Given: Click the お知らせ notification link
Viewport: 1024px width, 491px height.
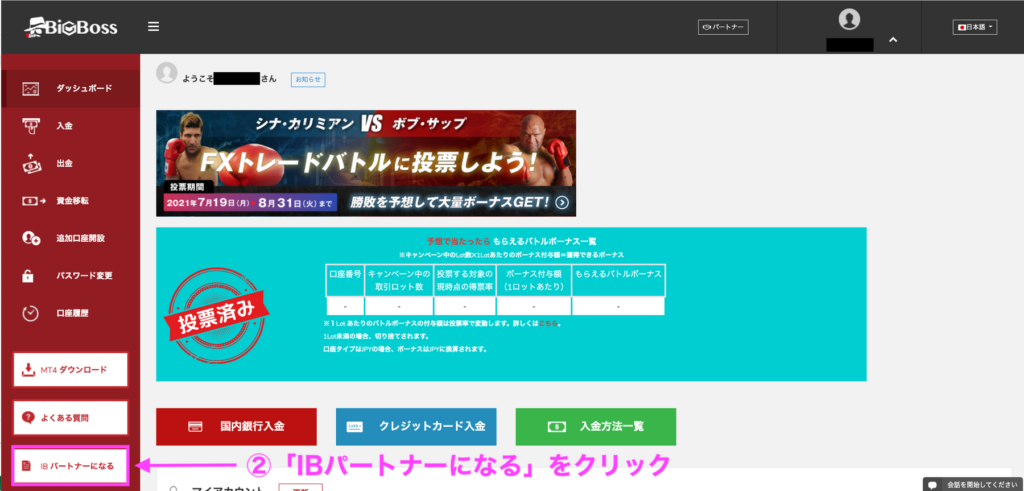Looking at the screenshot, I should tap(308, 79).
